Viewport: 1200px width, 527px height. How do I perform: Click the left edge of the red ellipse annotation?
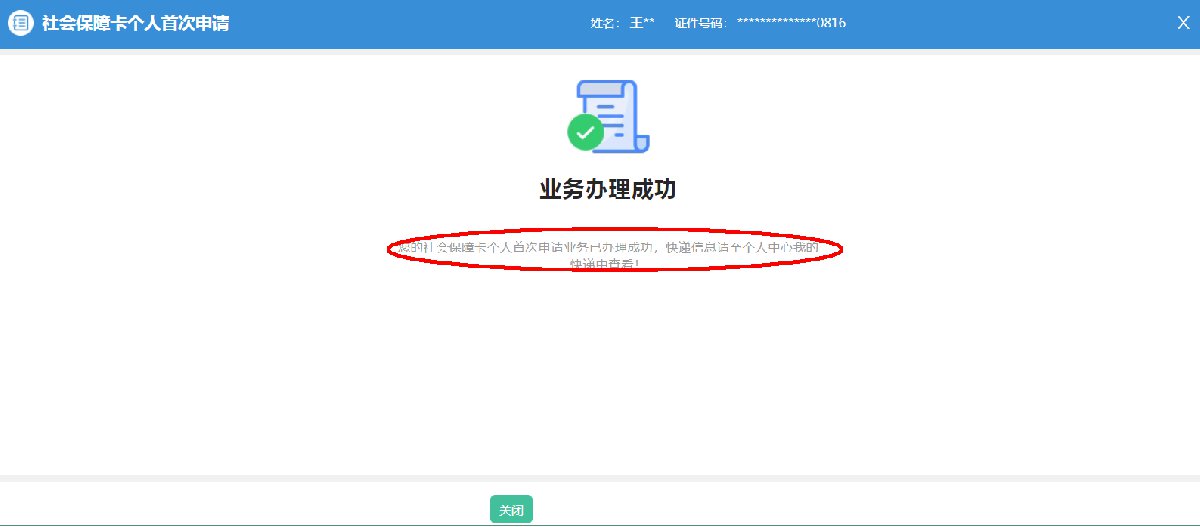click(389, 251)
